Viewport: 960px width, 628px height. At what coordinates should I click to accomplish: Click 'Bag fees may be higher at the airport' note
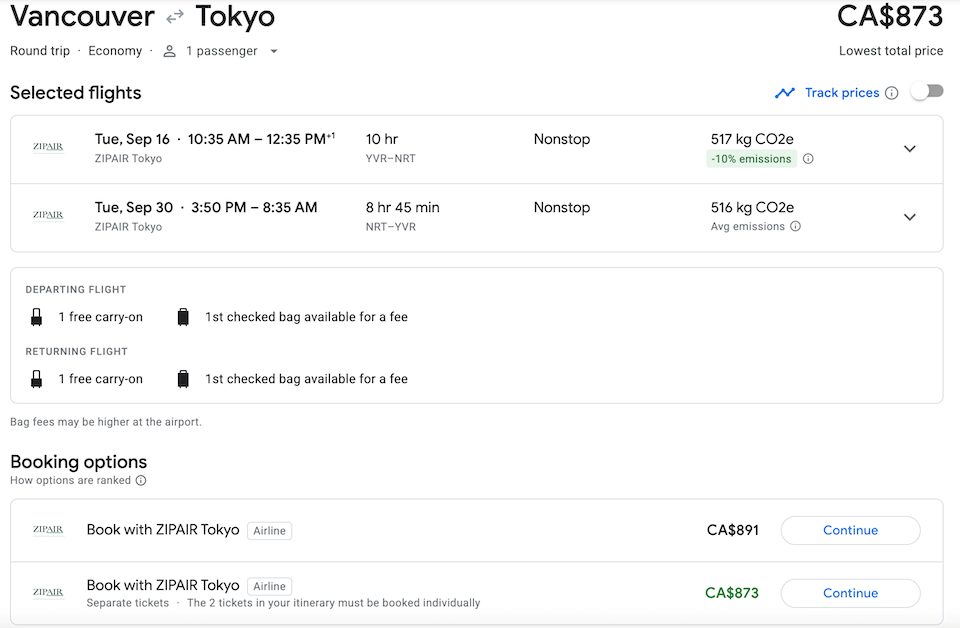click(106, 422)
